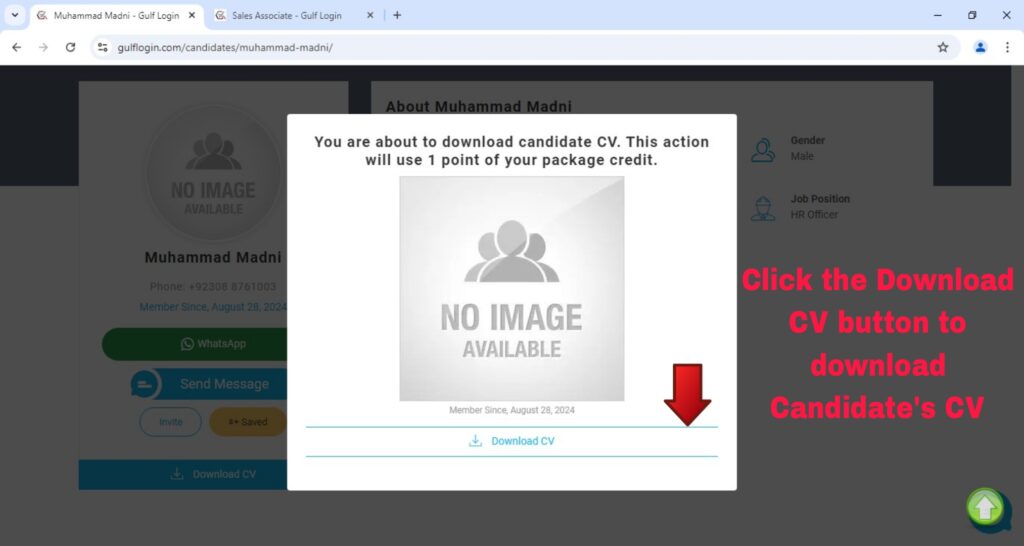Viewport: 1024px width, 546px height.
Task: Open the Chrome three-dot menu
Action: 1007,47
